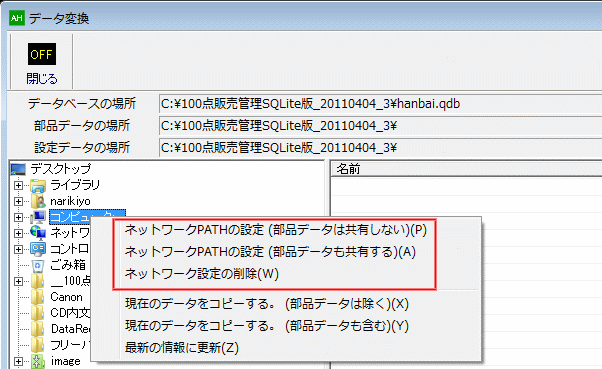This screenshot has width=602, height=369.
Task: Click the 設定データの場所 label
Action: (x=82, y=147)
